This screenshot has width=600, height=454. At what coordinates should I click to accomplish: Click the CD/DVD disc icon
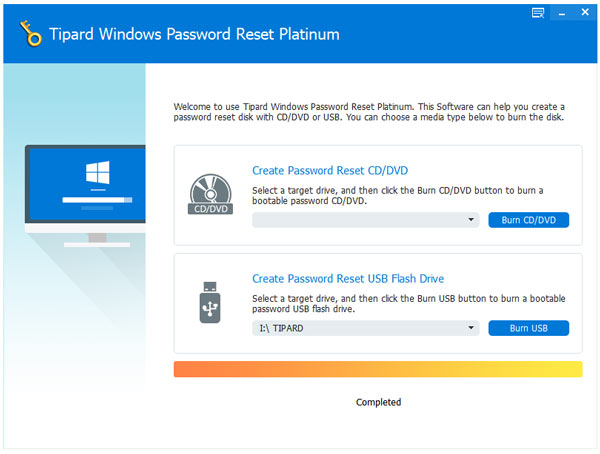coord(210,194)
